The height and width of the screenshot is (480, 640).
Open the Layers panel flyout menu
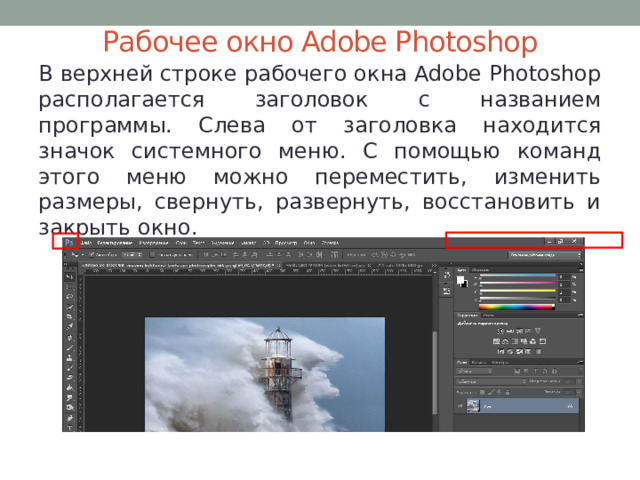pos(580,362)
